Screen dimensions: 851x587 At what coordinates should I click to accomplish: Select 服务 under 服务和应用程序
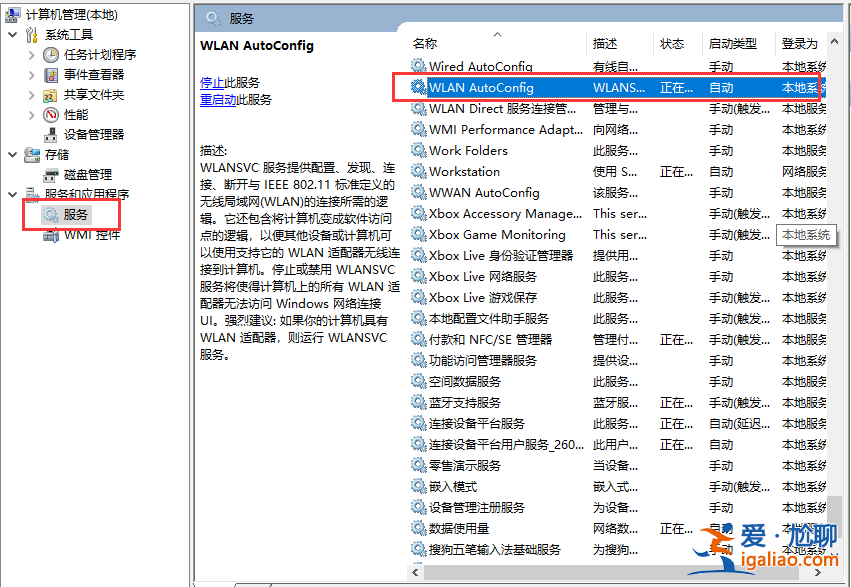[x=77, y=214]
